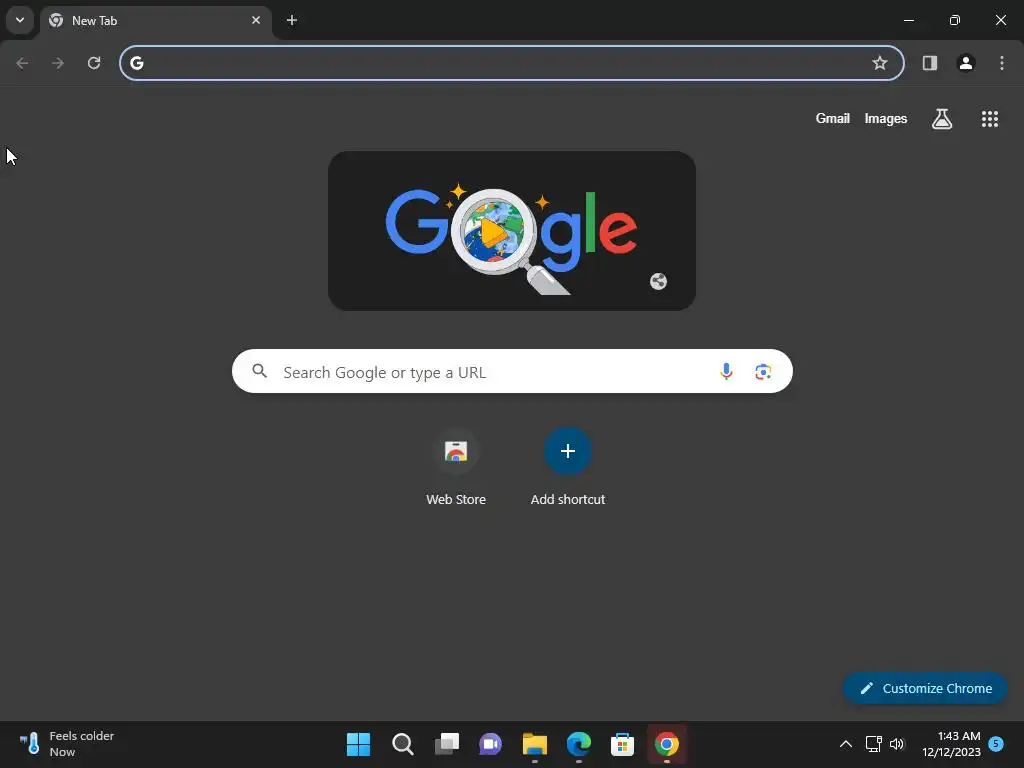Image resolution: width=1024 pixels, height=768 pixels.
Task: Open the clock and date 1:43 AM
Action: pyautogui.click(x=952, y=744)
